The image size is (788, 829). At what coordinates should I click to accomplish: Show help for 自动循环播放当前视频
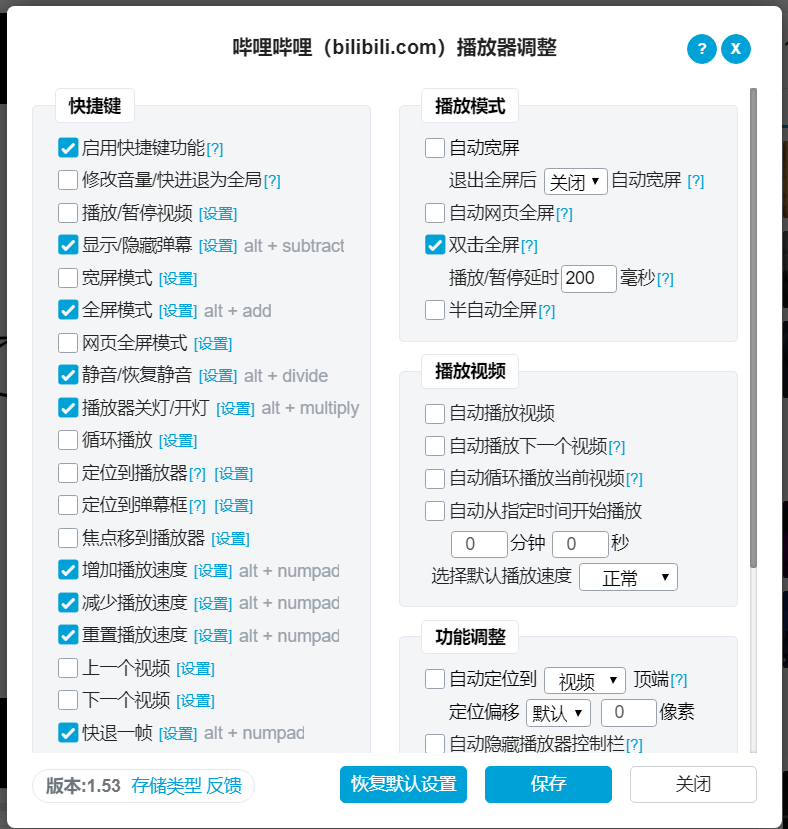tap(634, 480)
